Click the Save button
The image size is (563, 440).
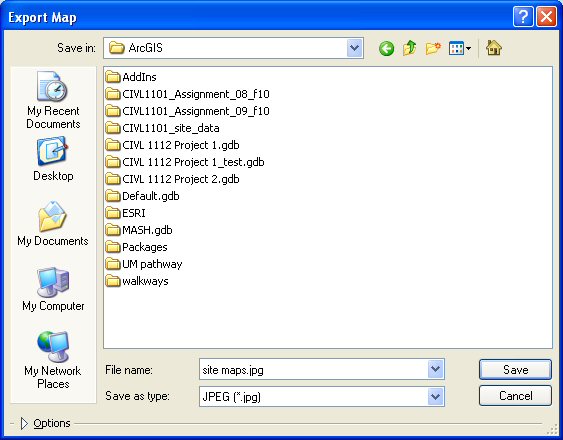coord(515,370)
